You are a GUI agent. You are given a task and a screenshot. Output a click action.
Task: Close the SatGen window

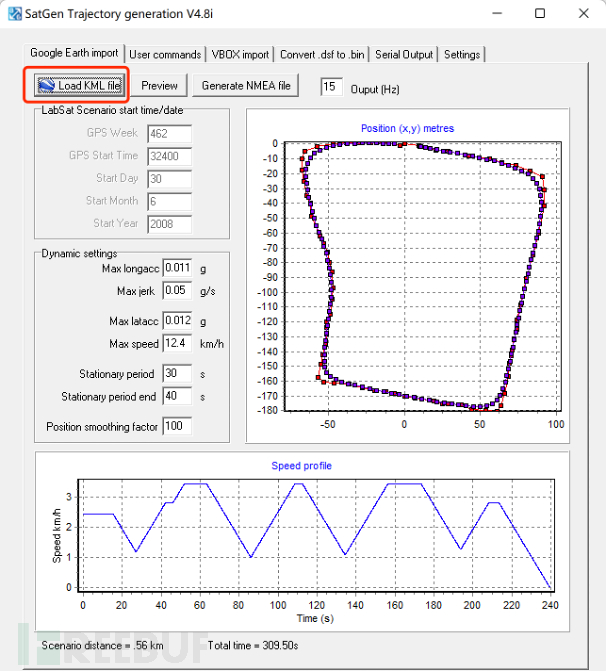point(583,13)
